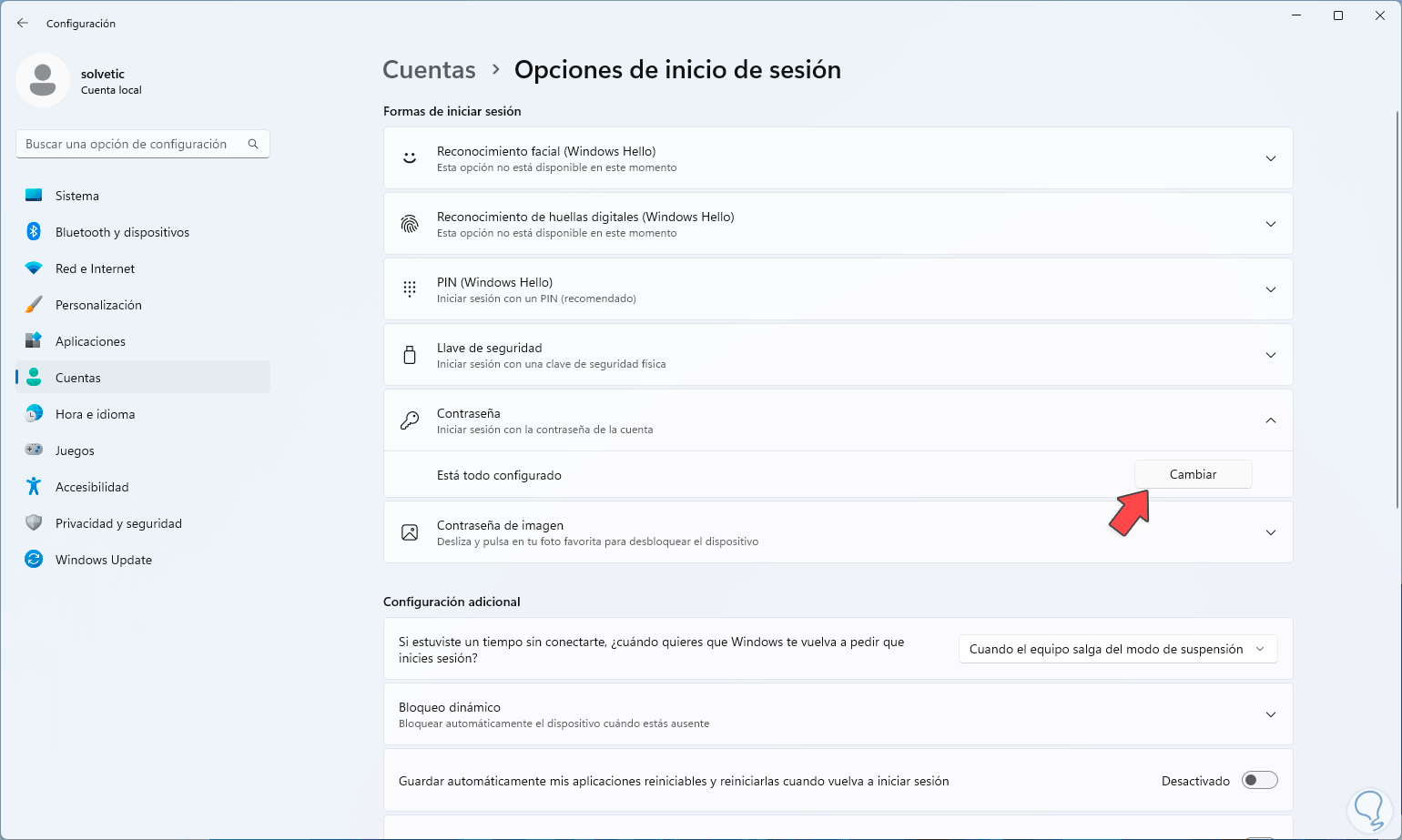Screen dimensions: 1402x840
Task: Minimize the Configuración window
Action: tap(1296, 15)
